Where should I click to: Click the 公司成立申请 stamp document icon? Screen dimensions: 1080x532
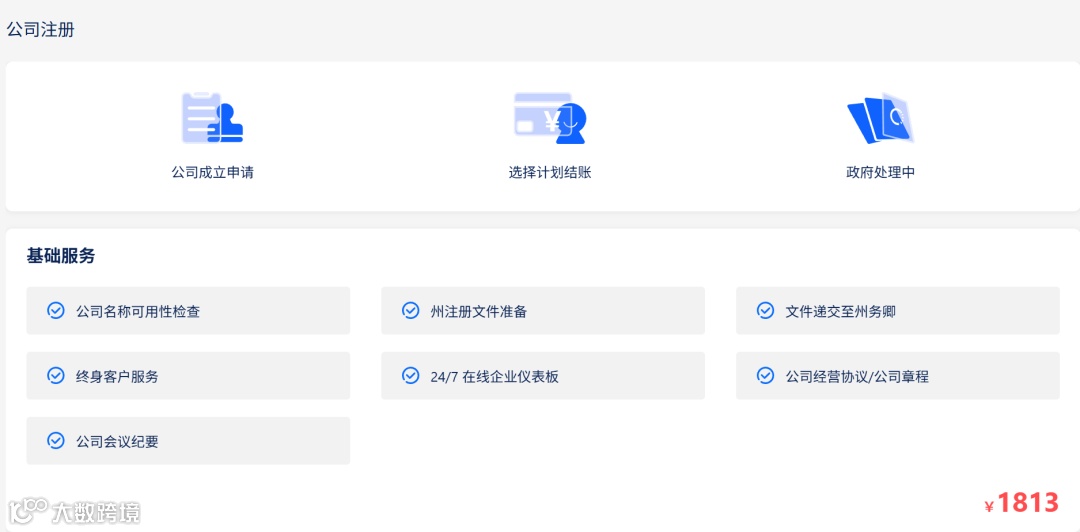[x=212, y=117]
